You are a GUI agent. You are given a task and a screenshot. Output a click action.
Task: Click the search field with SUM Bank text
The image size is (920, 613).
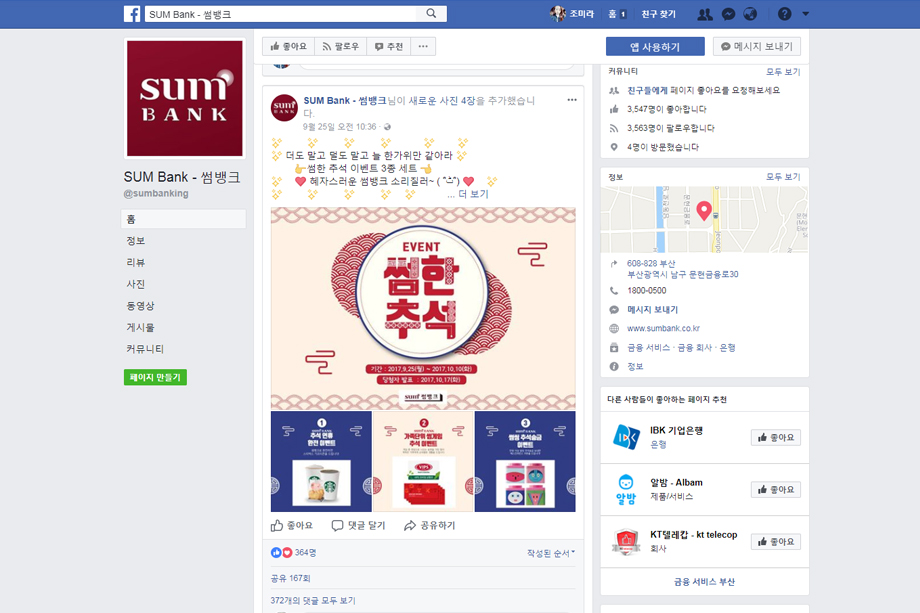(282, 14)
